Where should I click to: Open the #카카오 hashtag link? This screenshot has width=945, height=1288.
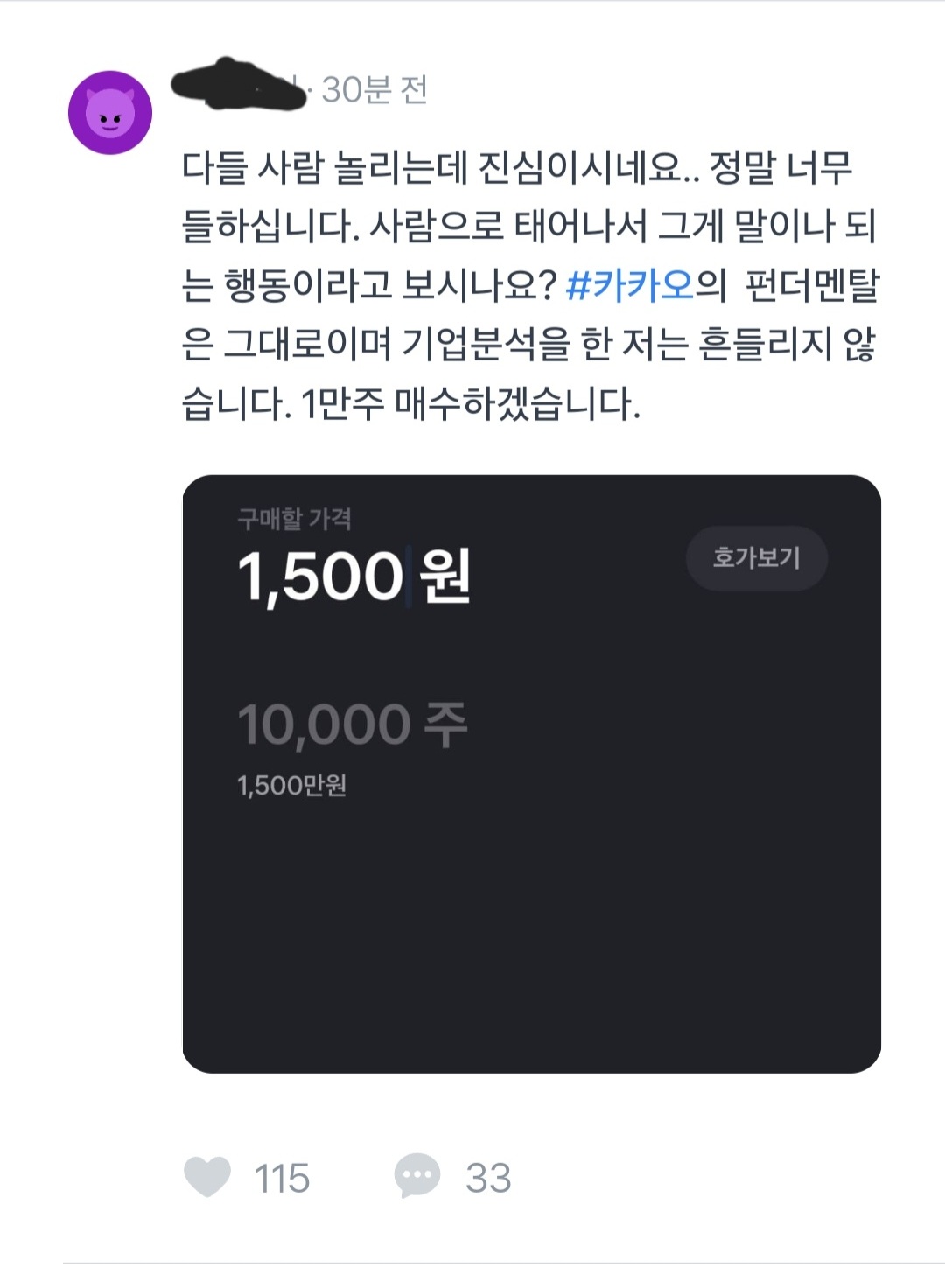tap(630, 285)
